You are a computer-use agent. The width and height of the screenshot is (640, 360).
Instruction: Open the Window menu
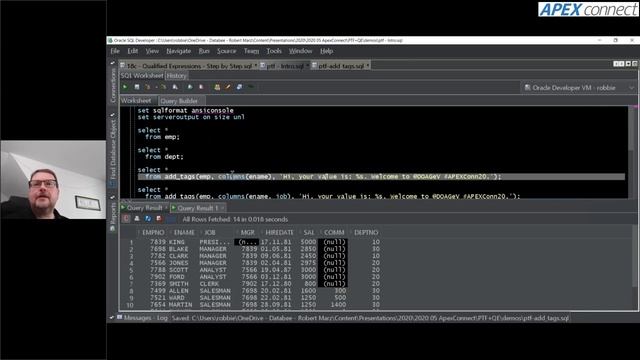300,51
